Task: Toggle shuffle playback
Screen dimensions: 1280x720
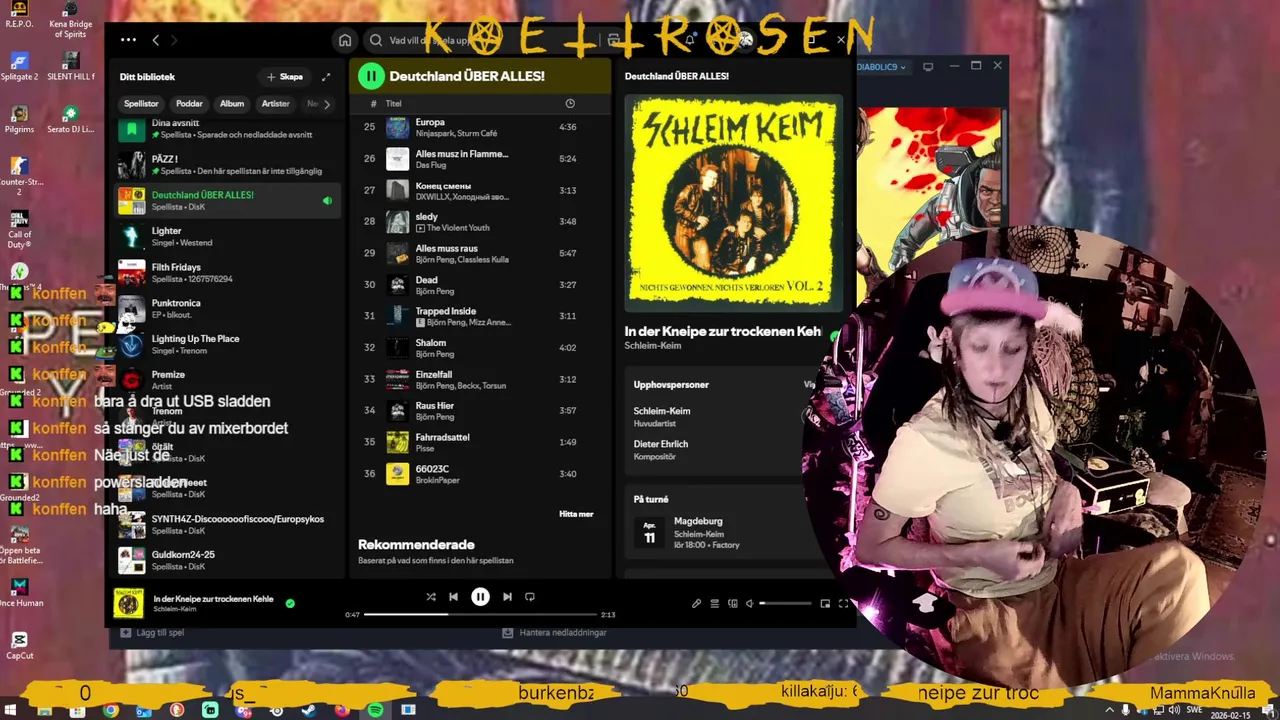Action: pos(431,597)
